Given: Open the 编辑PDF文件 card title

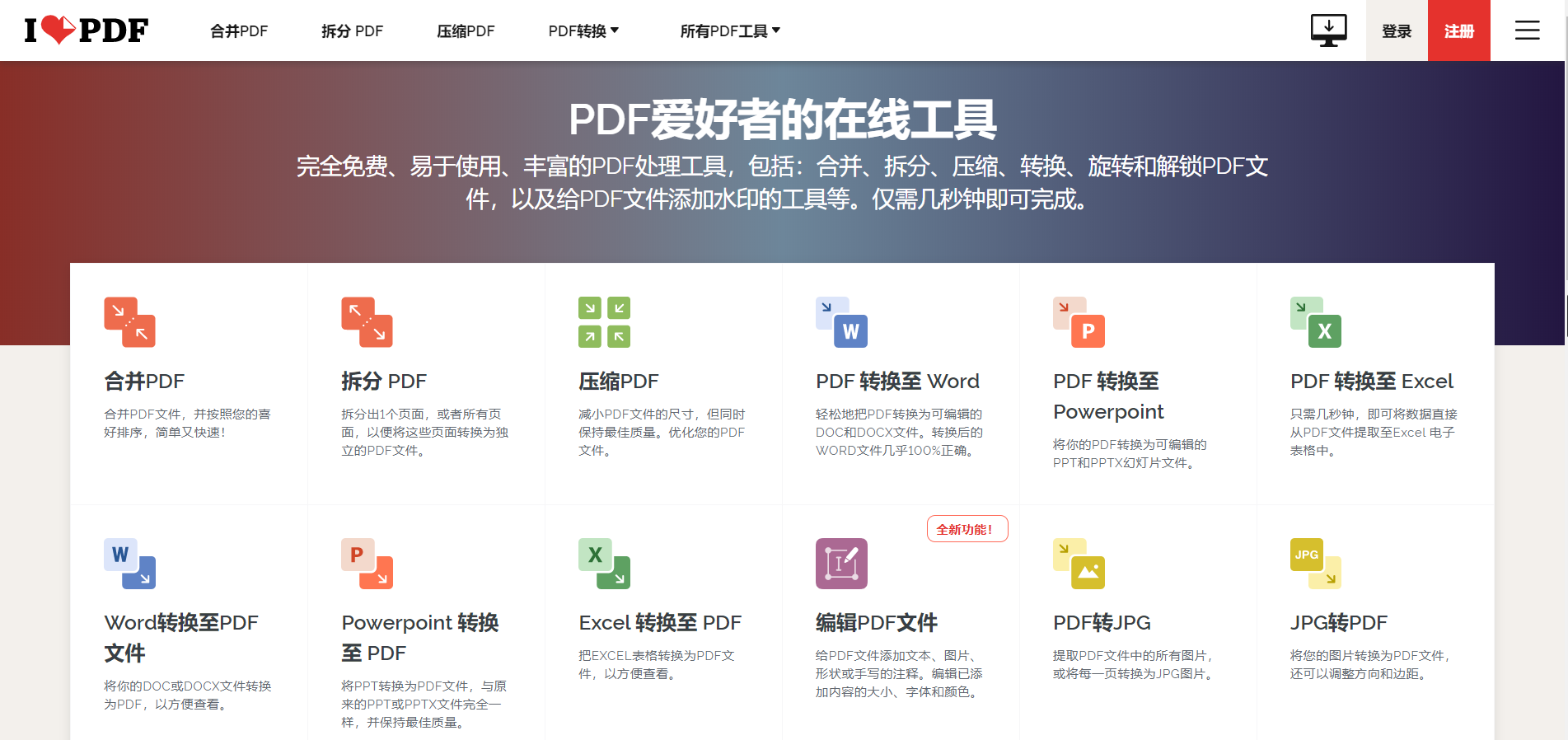Looking at the screenshot, I should [x=877, y=623].
